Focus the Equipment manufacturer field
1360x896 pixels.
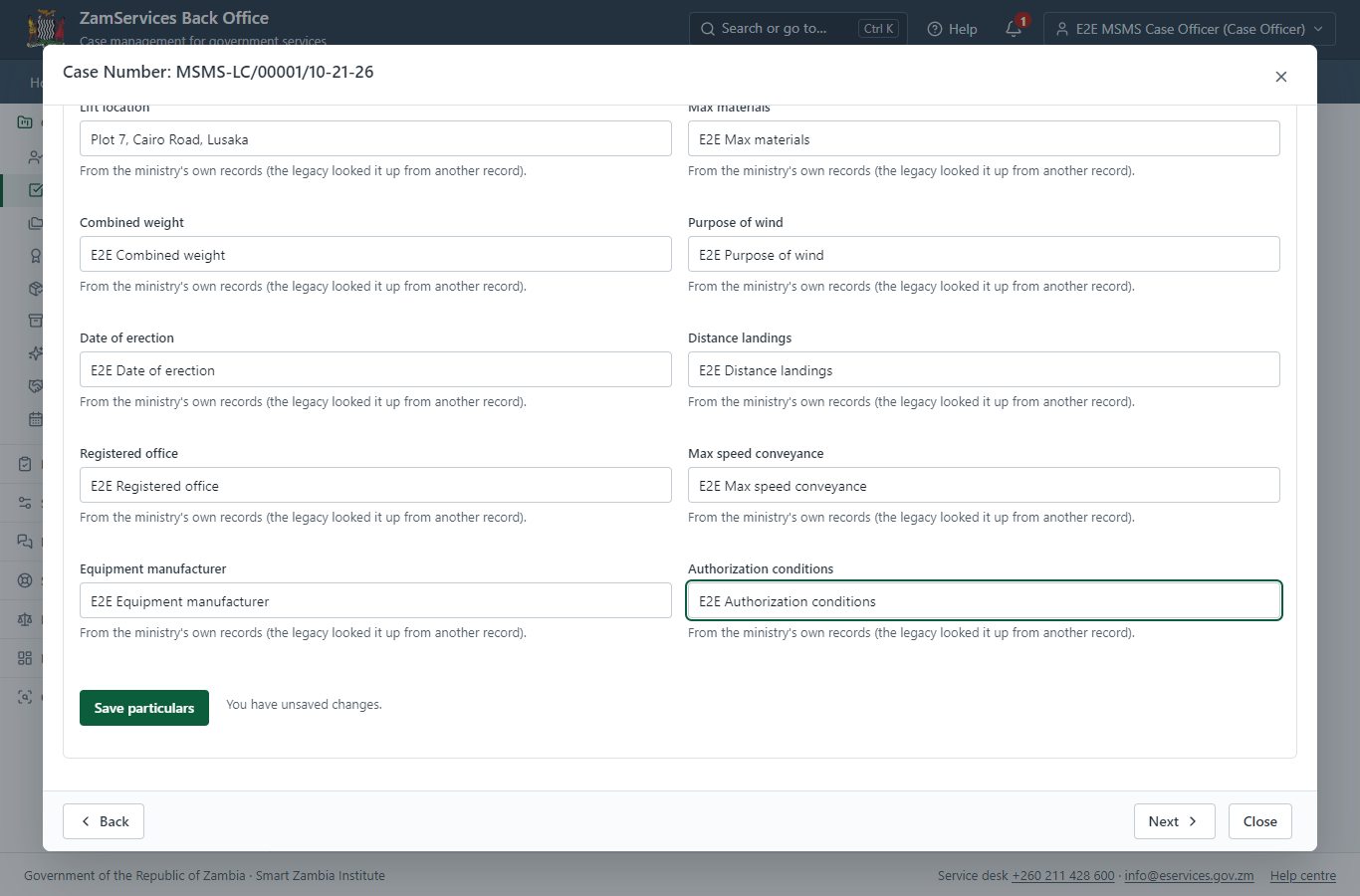click(375, 600)
